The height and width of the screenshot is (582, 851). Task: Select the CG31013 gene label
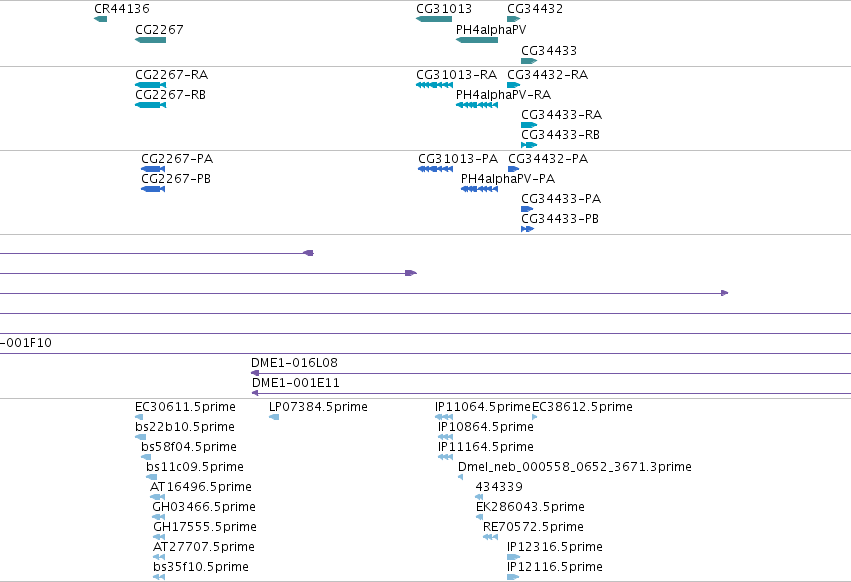[x=444, y=9]
